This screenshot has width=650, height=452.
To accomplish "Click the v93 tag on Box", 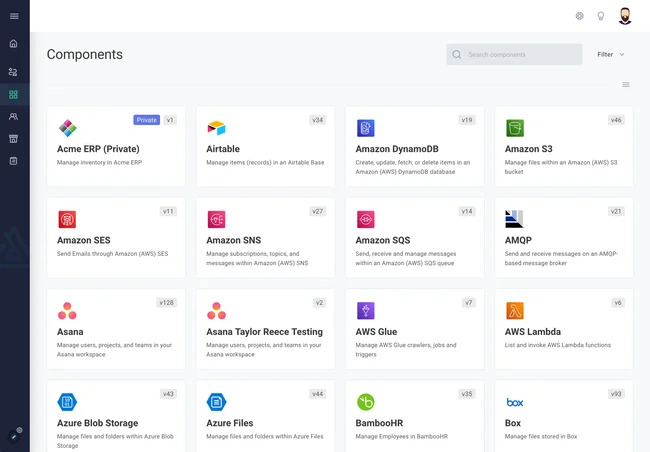I will 616,394.
